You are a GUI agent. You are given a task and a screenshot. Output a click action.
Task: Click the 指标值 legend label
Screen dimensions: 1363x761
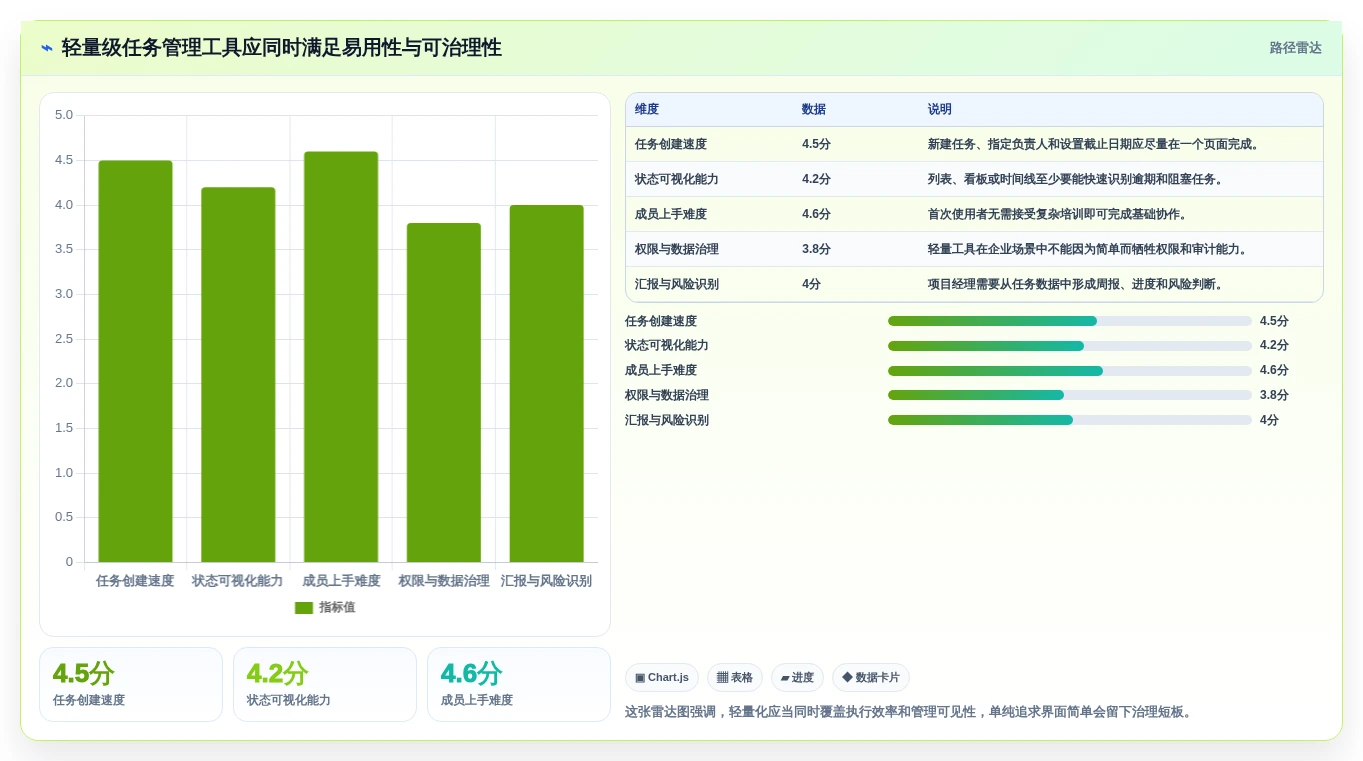click(337, 608)
